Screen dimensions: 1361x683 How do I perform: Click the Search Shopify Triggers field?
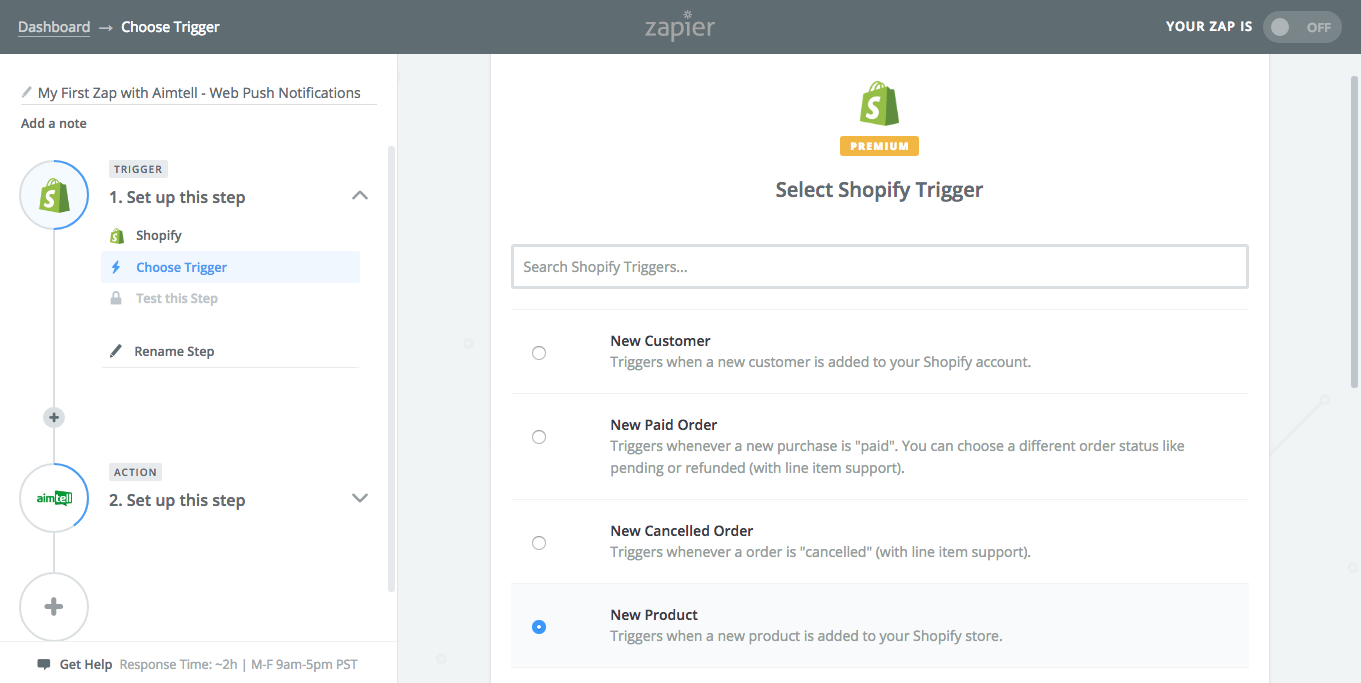click(879, 267)
